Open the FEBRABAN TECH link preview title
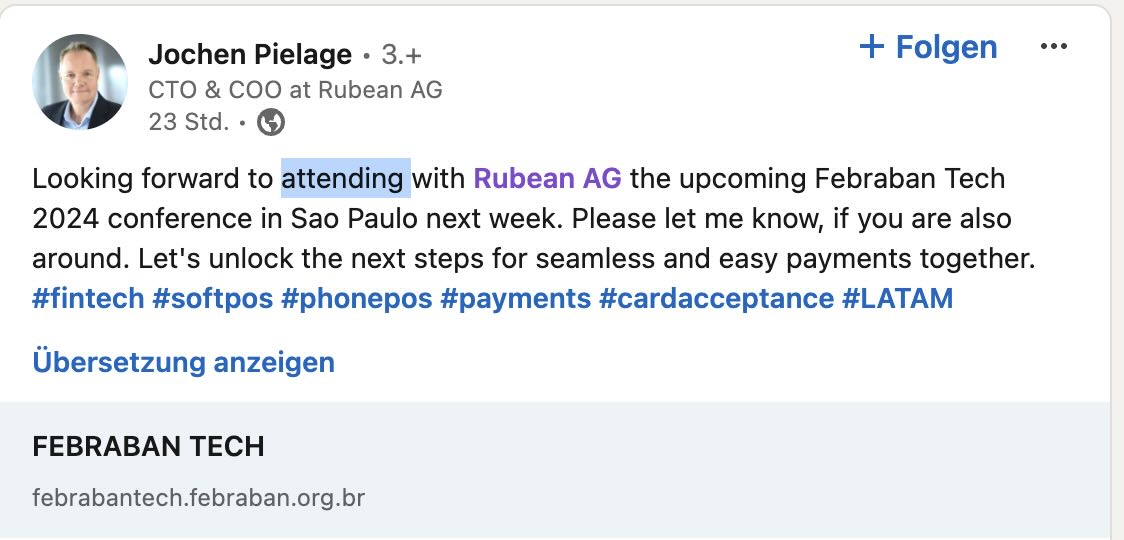This screenshot has width=1124, height=540. pyautogui.click(x=148, y=447)
